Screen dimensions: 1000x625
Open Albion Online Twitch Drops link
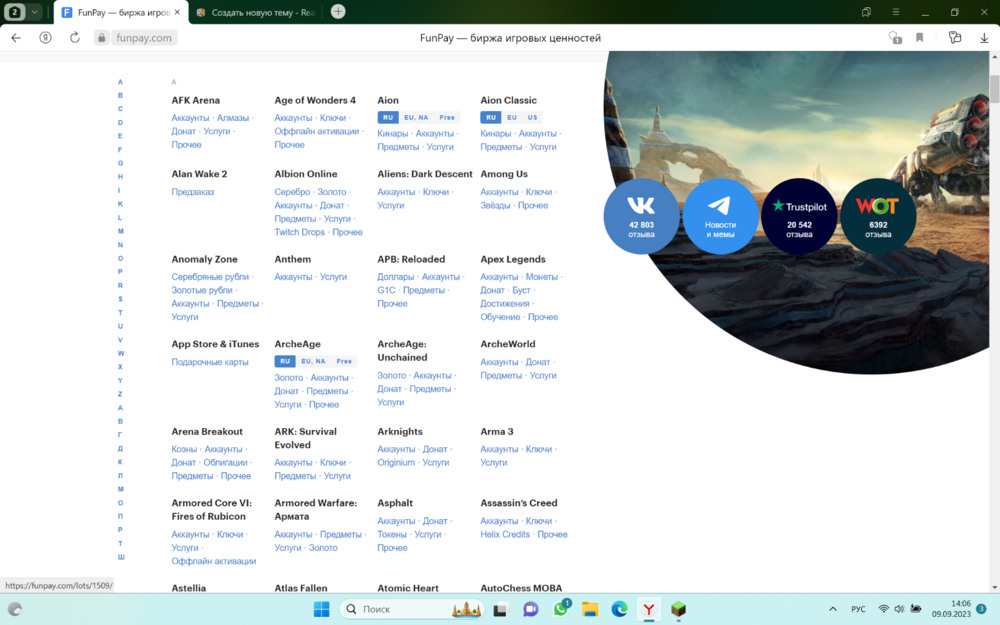[x=299, y=232]
